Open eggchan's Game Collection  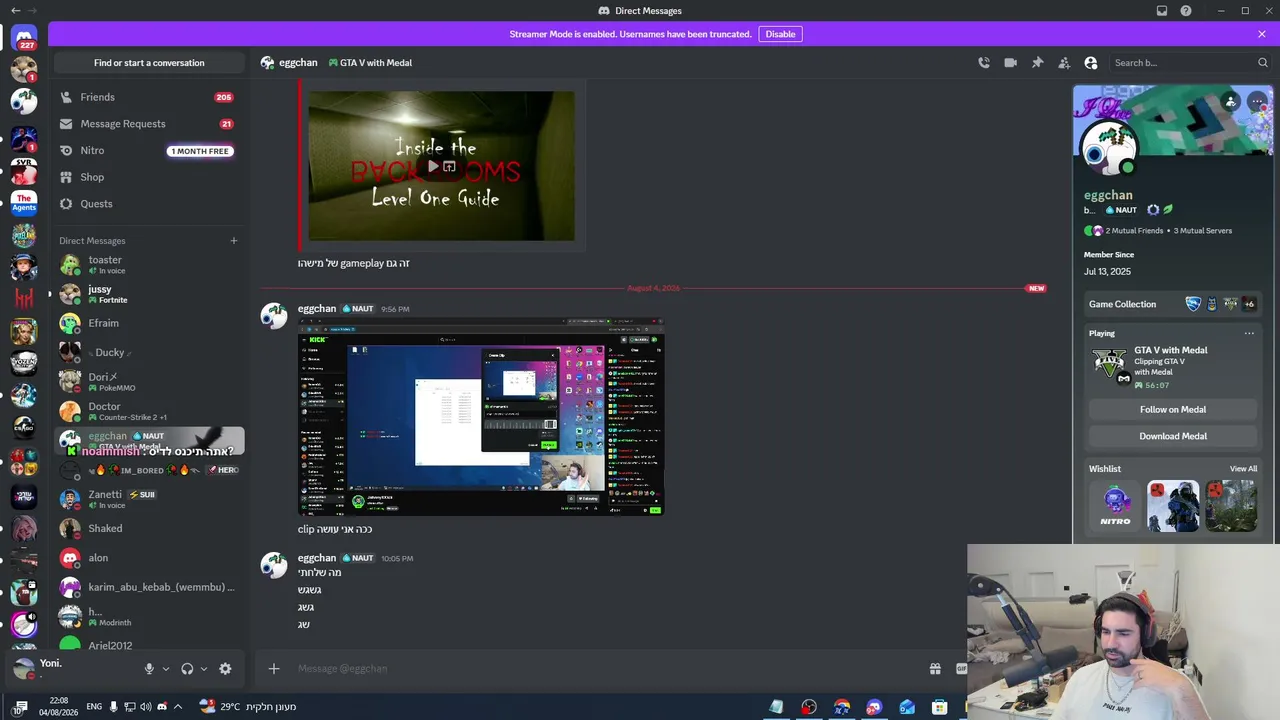(x=1173, y=304)
